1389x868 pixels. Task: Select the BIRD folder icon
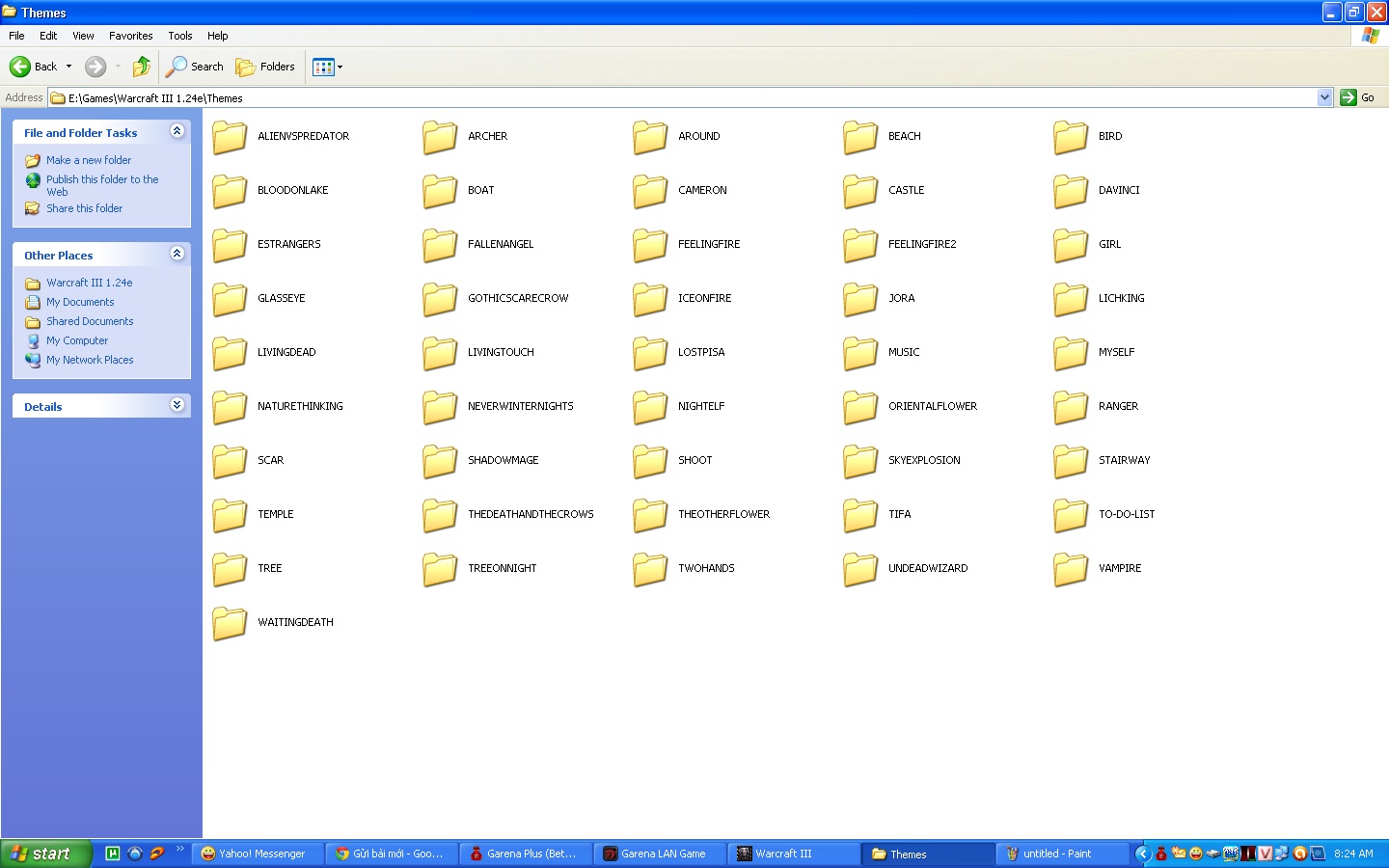click(x=1071, y=137)
